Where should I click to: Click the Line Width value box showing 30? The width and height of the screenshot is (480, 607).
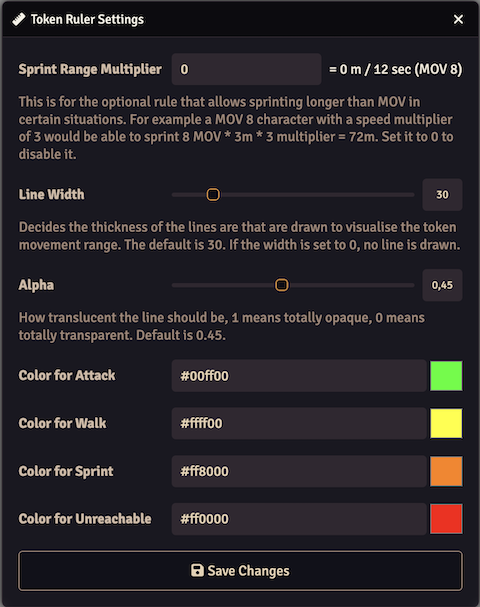click(x=442, y=195)
